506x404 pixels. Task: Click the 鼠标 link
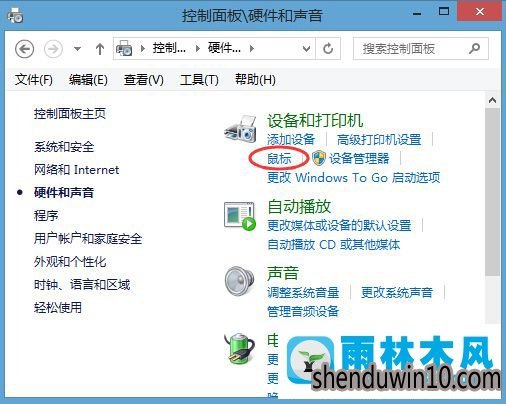coord(279,158)
